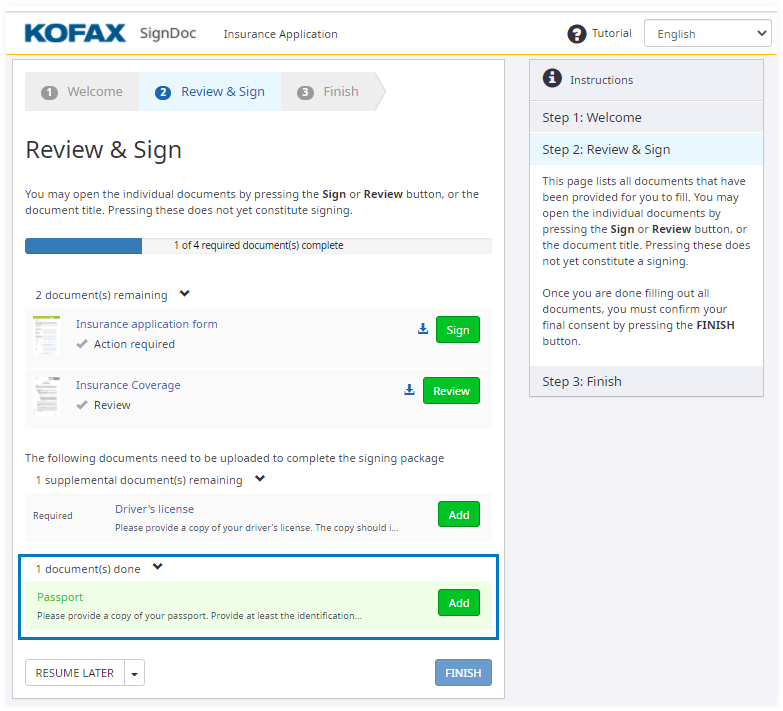Click the document completion progress bar
The width and height of the screenshot is (783, 711).
pos(258,245)
